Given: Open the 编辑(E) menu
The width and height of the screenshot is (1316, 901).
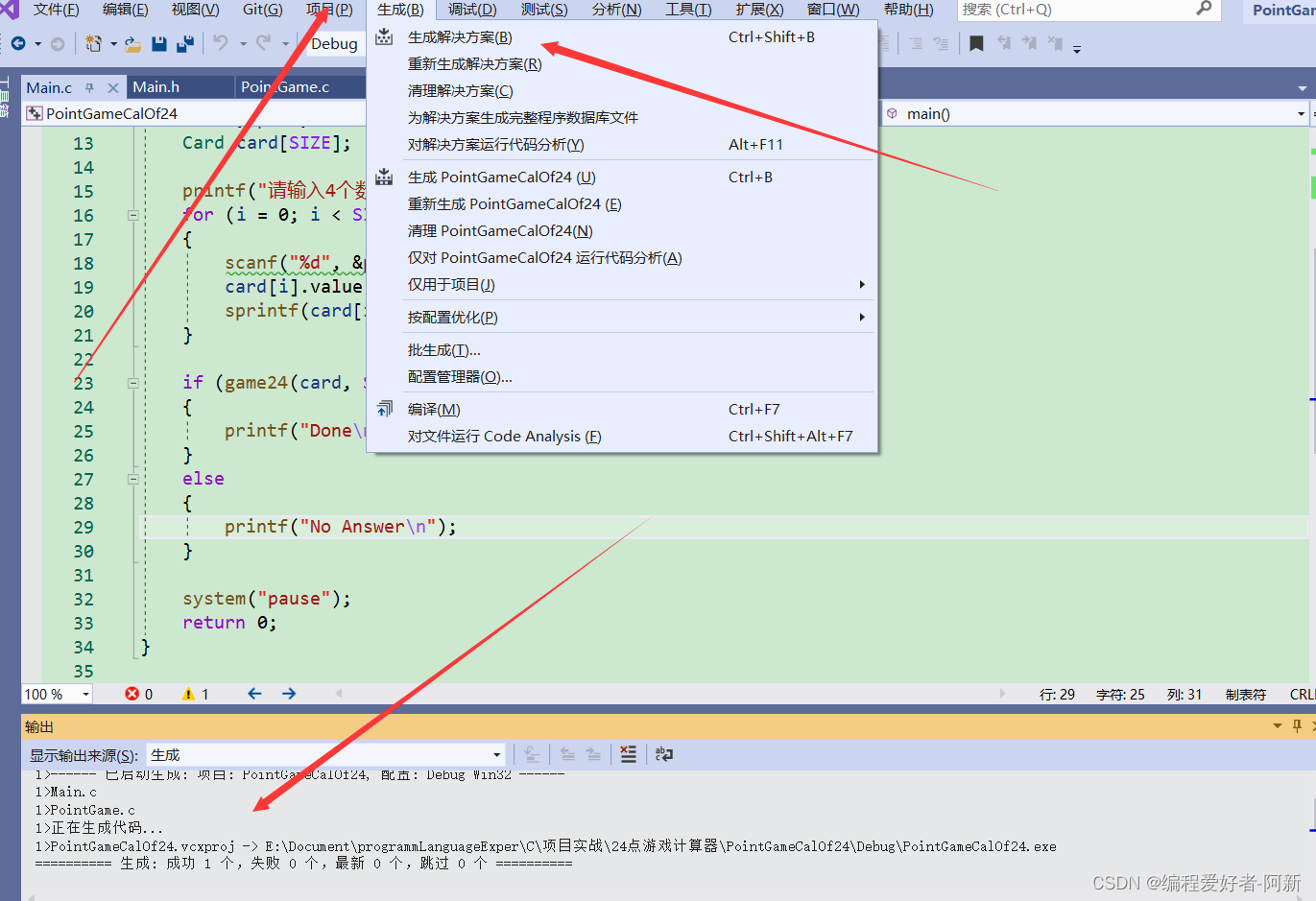Looking at the screenshot, I should click(x=125, y=10).
